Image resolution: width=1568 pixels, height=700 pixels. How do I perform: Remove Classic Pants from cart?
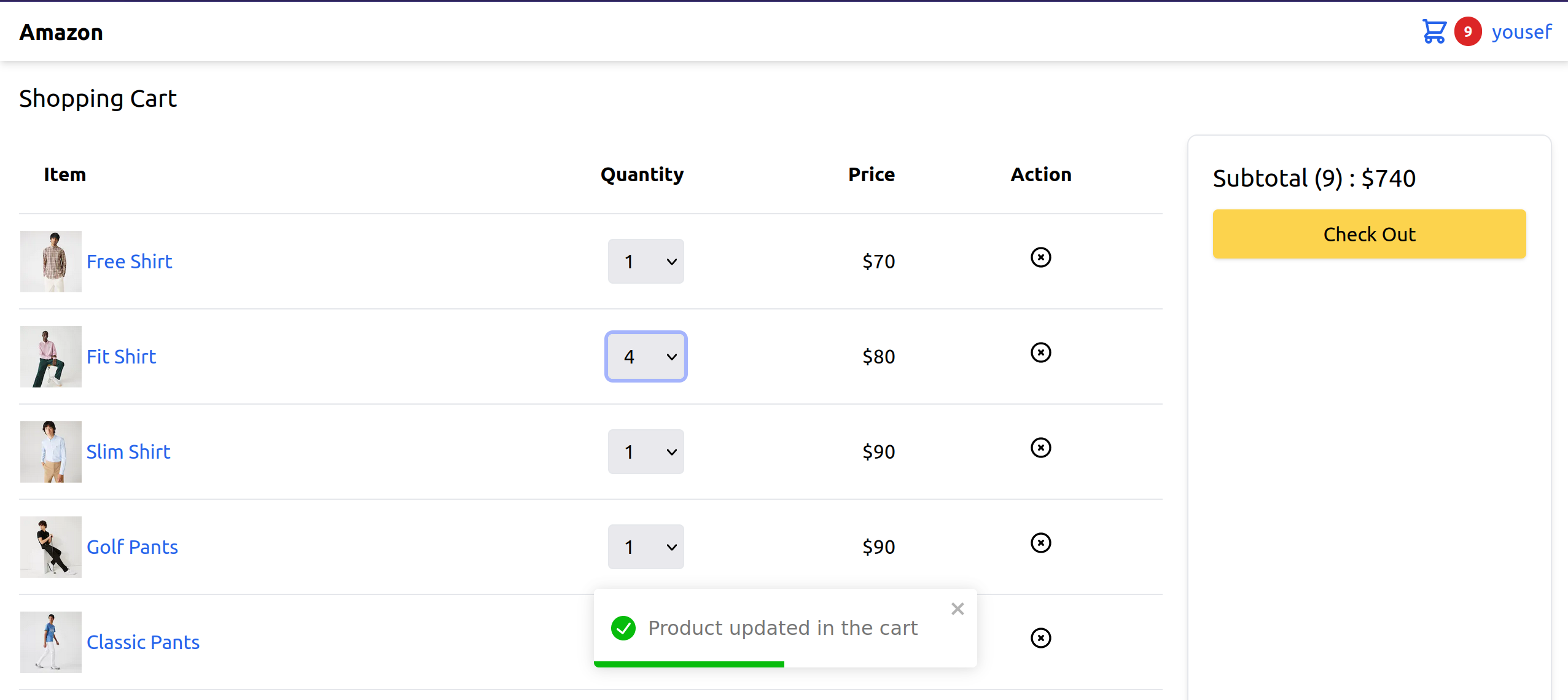click(1040, 638)
